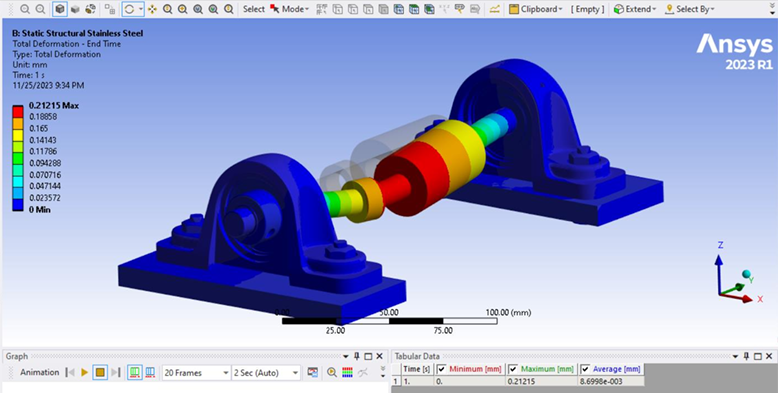Play the deformation animation
Screen dimensions: 778x395
[84, 372]
